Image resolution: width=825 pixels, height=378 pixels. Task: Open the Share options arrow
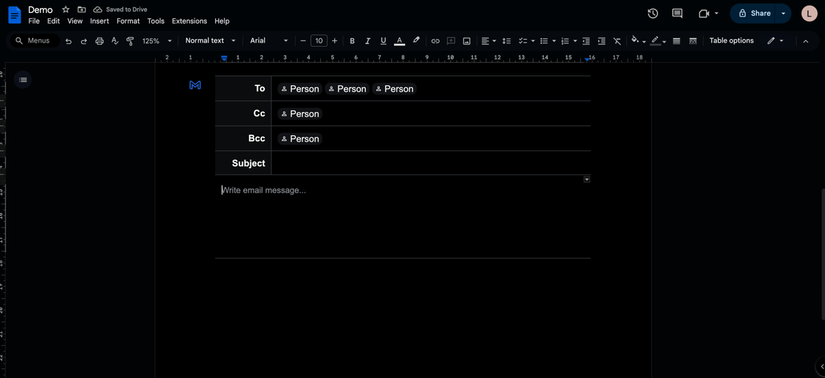tap(784, 13)
